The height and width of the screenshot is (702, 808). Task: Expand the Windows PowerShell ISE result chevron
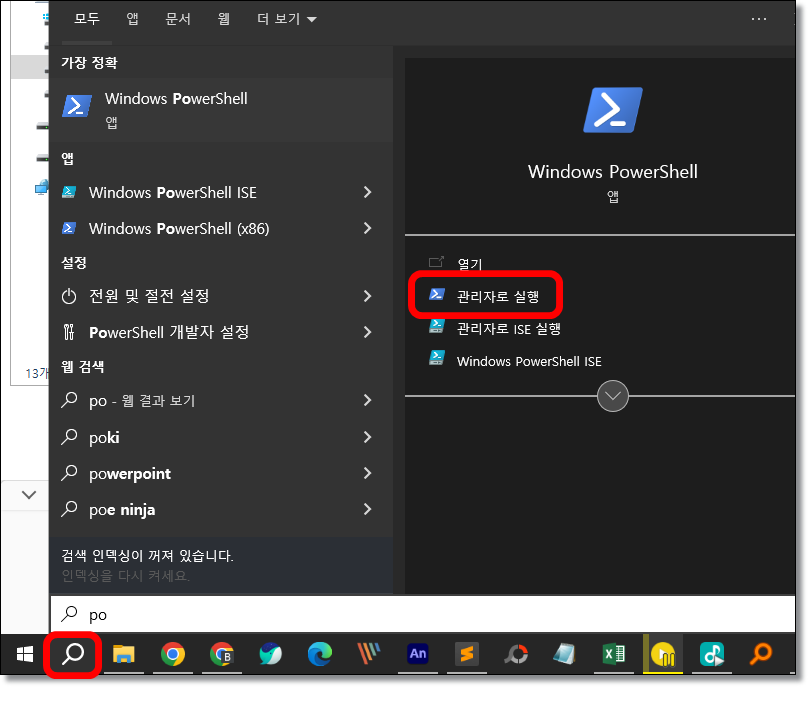pos(367,192)
